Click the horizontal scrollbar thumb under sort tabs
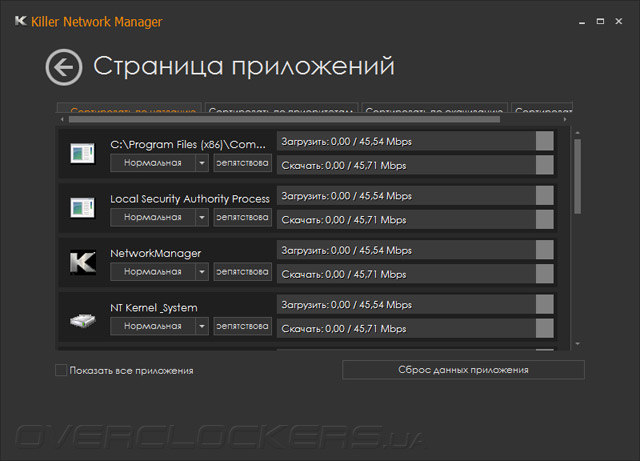The height and width of the screenshot is (461, 640). click(284, 119)
